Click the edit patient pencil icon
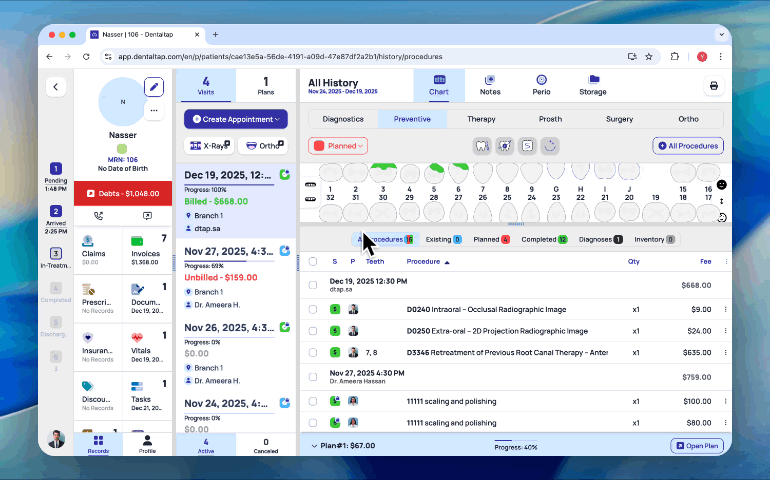 pos(153,86)
